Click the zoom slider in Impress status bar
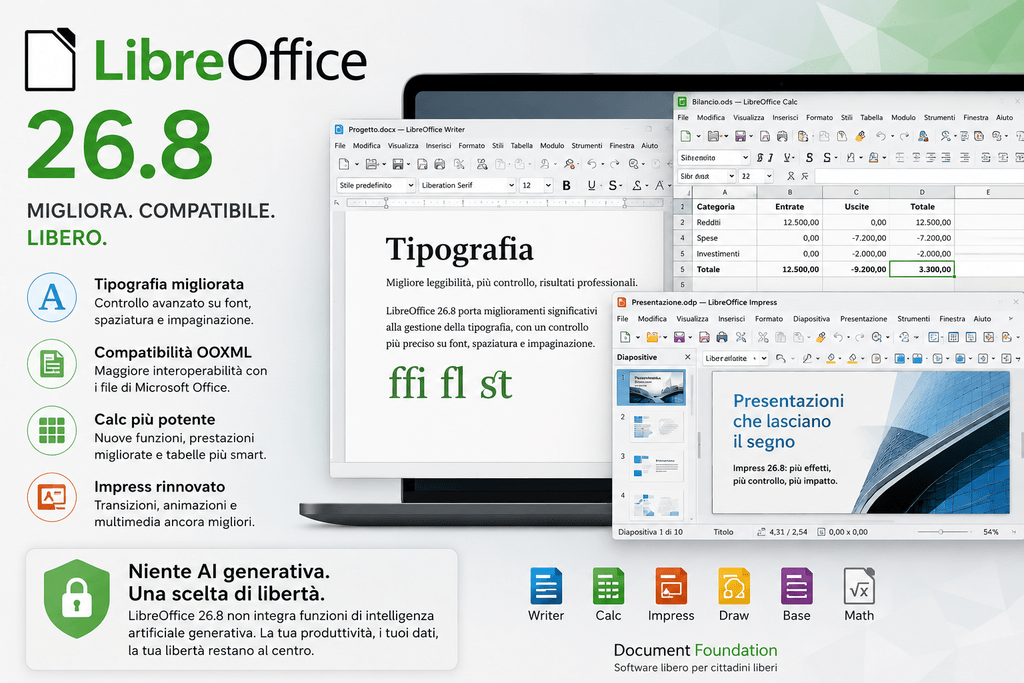Image resolution: width=1024 pixels, height=683 pixels. pyautogui.click(x=941, y=532)
